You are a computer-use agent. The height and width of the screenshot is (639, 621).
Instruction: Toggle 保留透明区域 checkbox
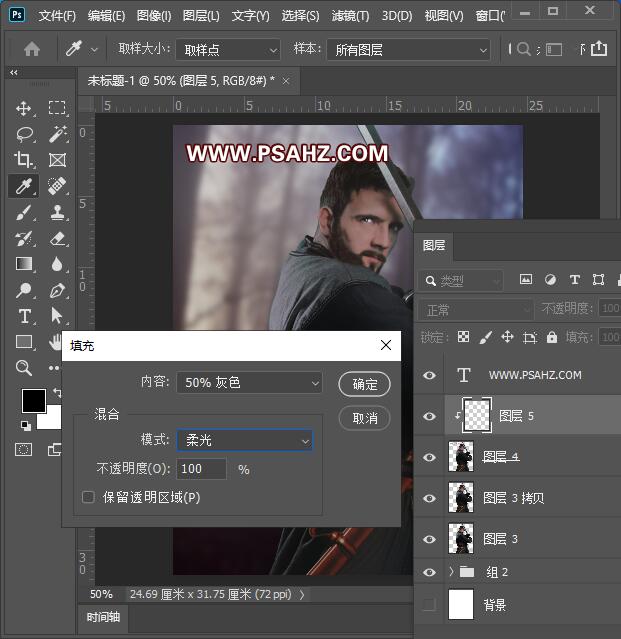[88, 497]
